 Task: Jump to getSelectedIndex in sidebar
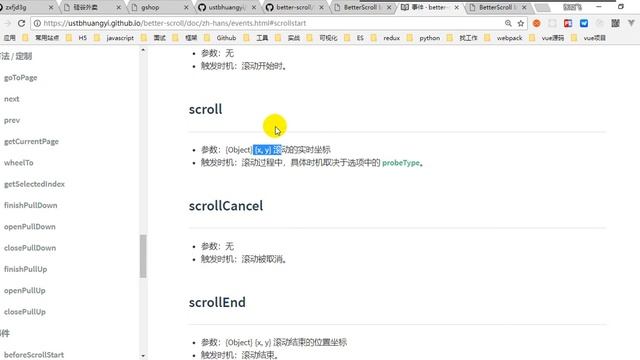(34, 184)
